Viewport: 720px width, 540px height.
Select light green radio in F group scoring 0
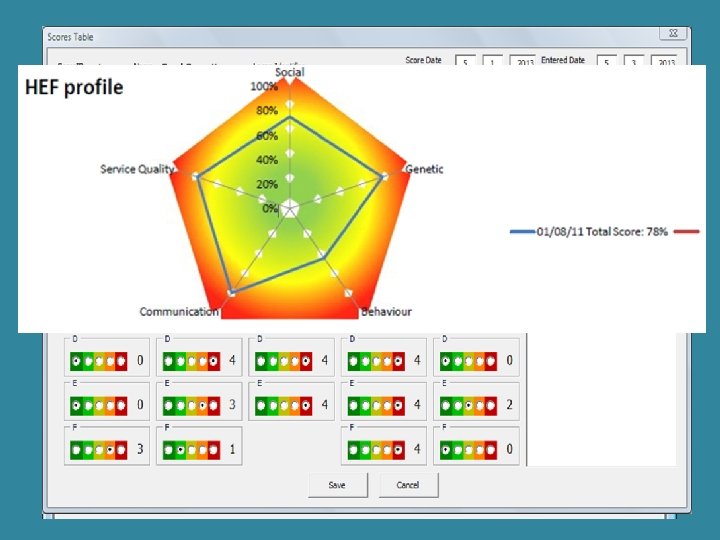[457, 450]
